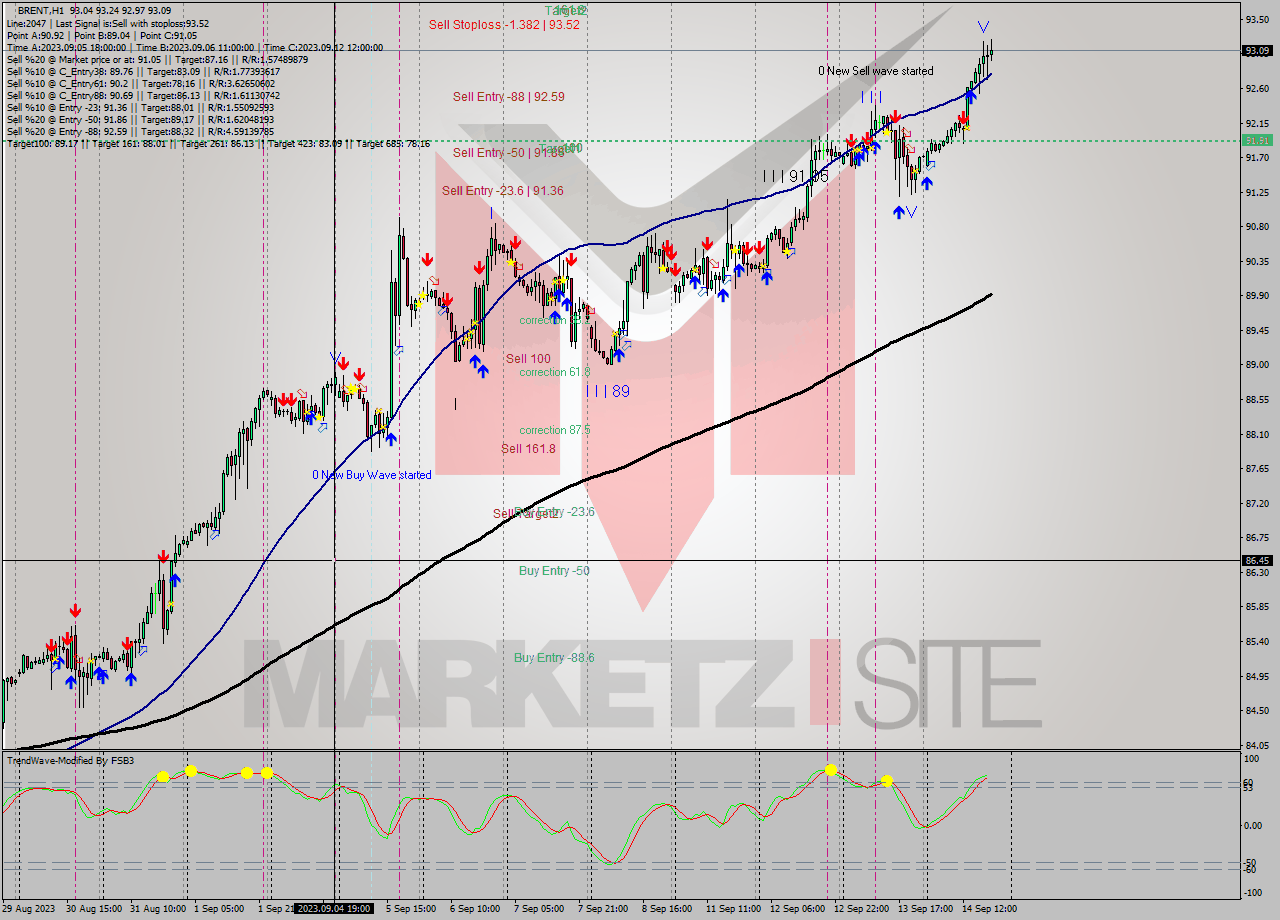Click the 93.50 price axis value
Image resolution: width=1280 pixels, height=920 pixels.
[1257, 19]
